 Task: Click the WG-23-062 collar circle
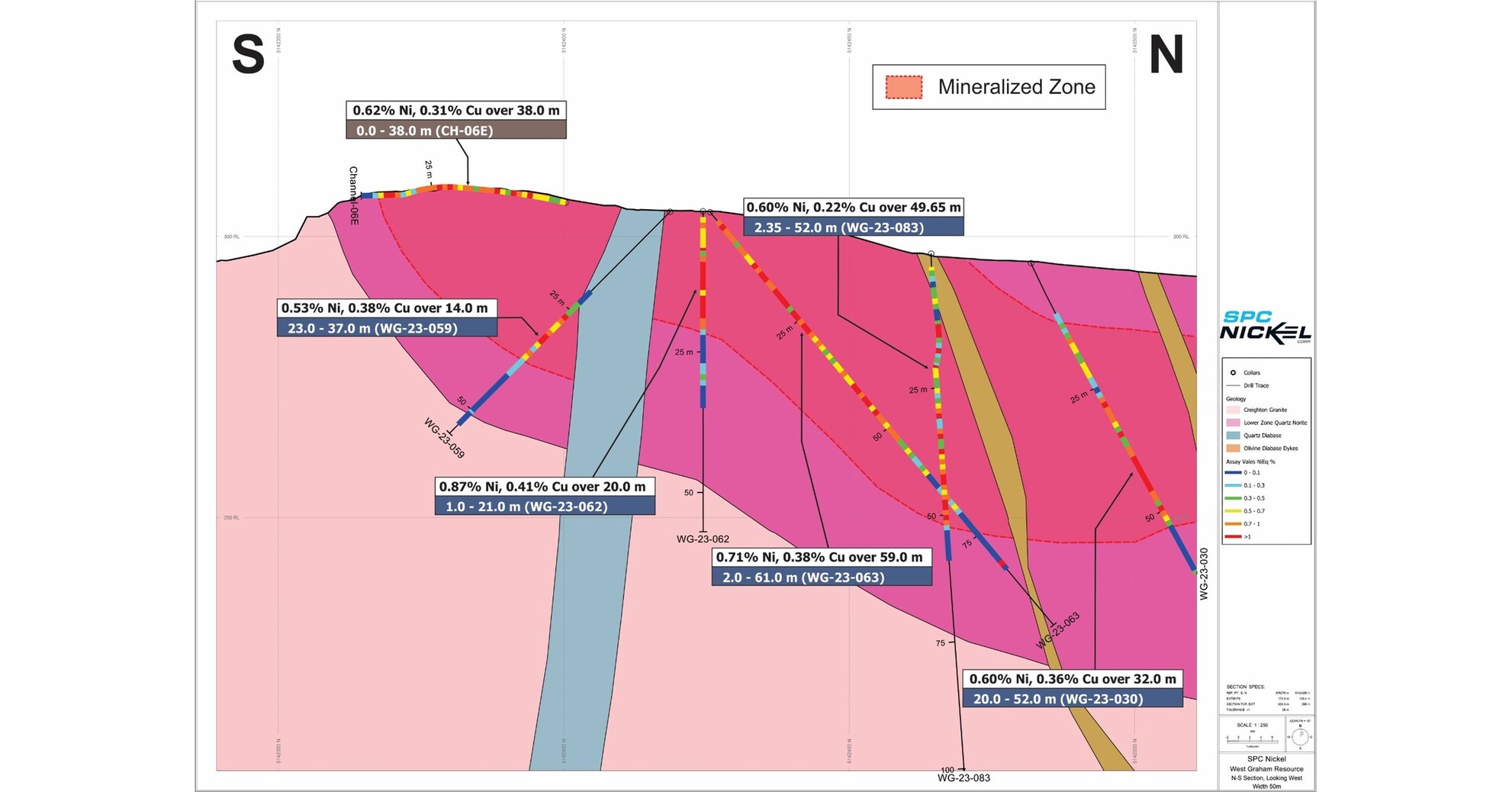702,211
